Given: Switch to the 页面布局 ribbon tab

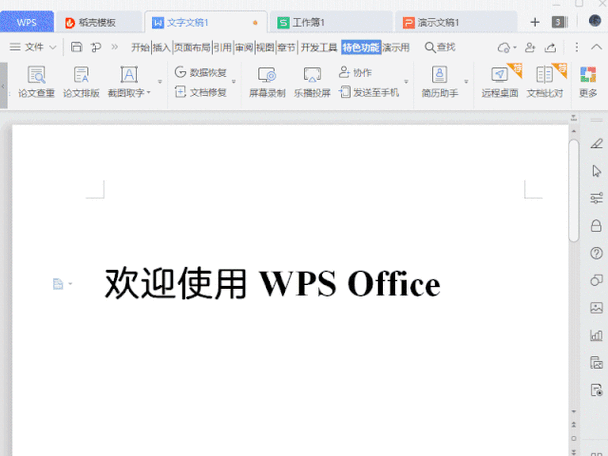Looking at the screenshot, I should 192,48.
